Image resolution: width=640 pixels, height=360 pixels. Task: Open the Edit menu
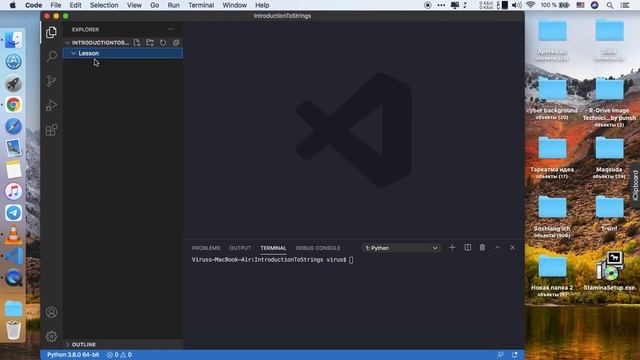pyautogui.click(x=76, y=5)
